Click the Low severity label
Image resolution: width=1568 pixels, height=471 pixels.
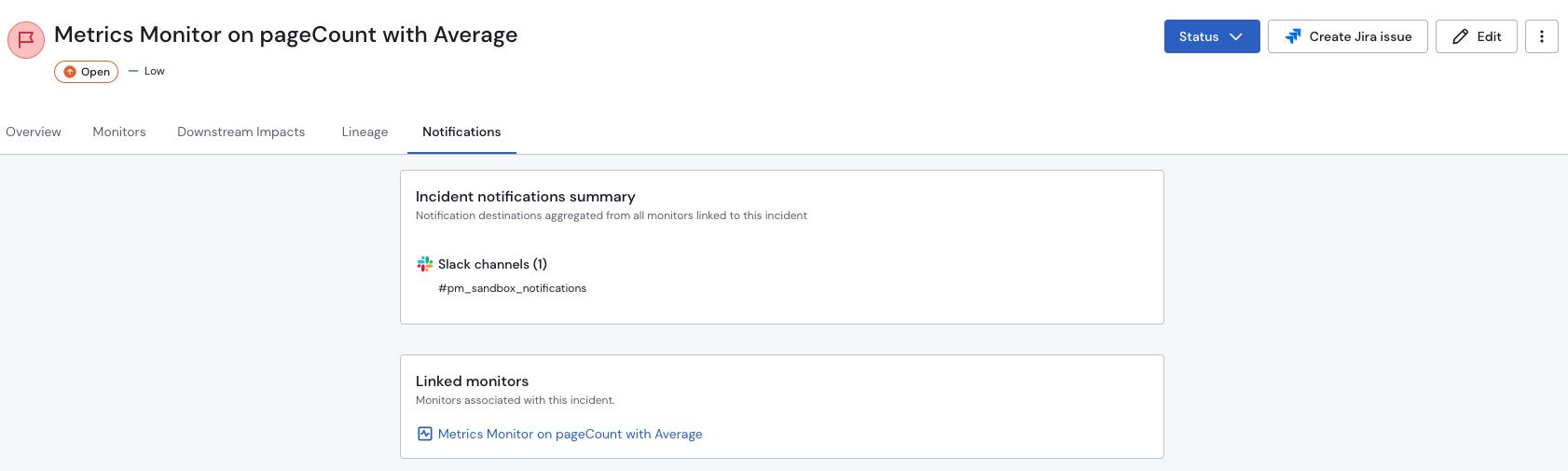tap(147, 71)
